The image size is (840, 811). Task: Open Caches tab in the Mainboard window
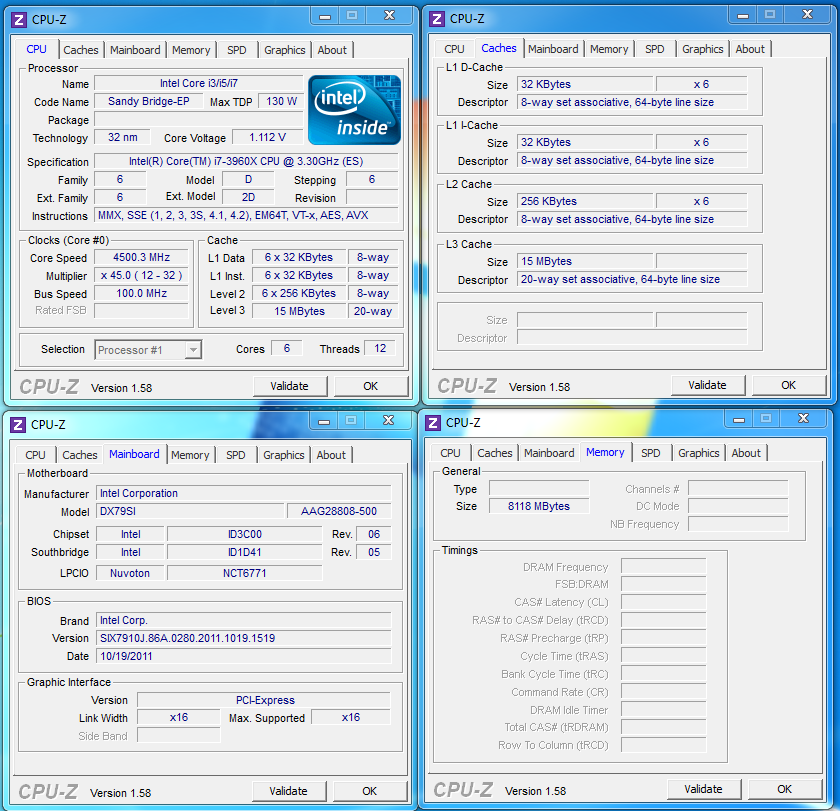[x=80, y=455]
